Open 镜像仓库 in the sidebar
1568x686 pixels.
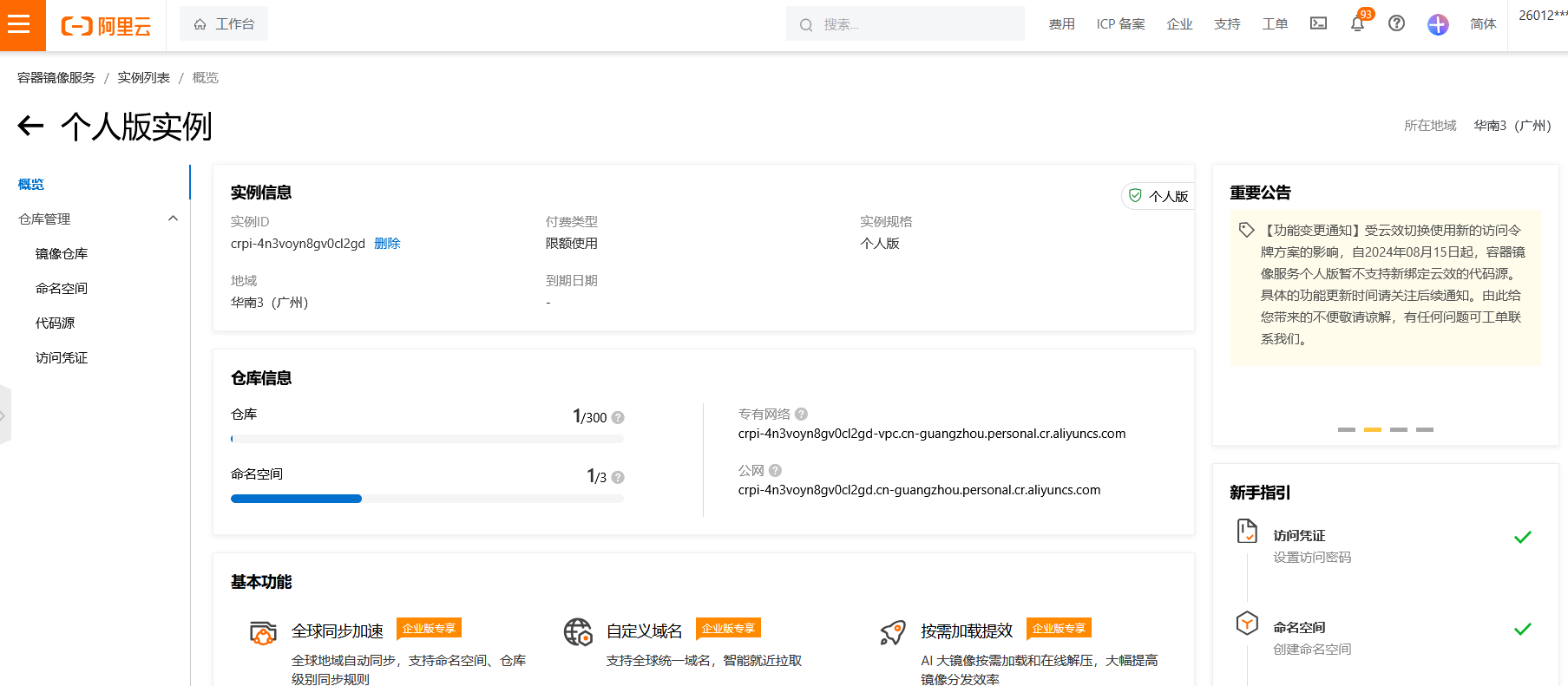[62, 253]
